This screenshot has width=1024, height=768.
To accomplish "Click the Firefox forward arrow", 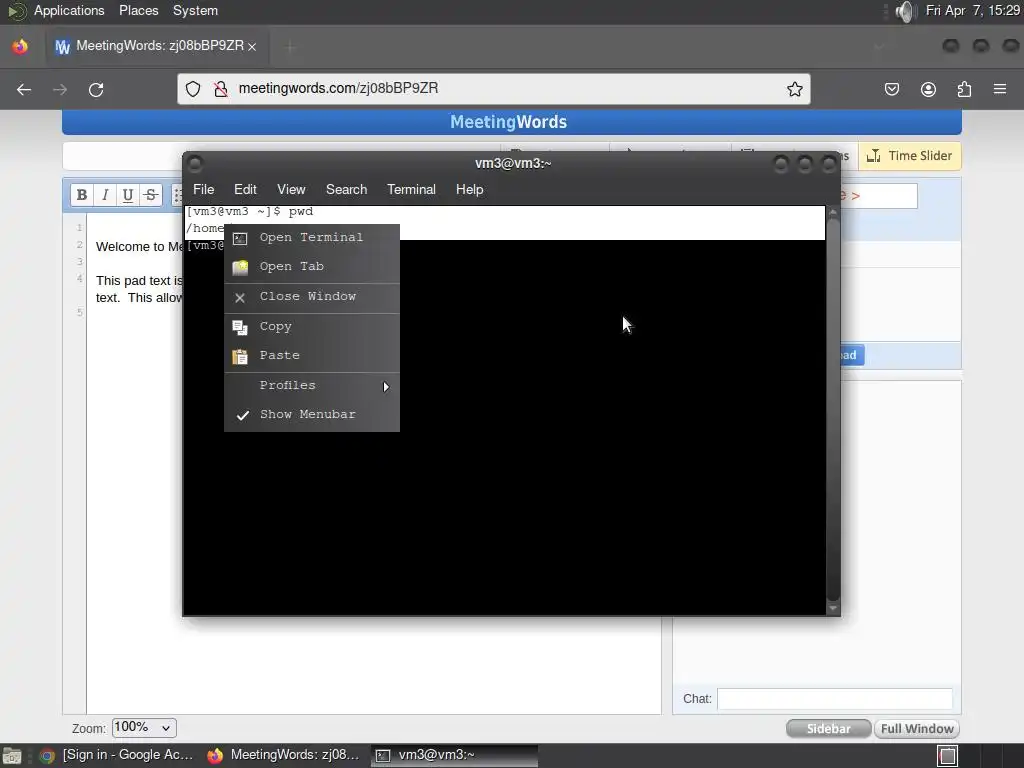I will pyautogui.click(x=60, y=89).
